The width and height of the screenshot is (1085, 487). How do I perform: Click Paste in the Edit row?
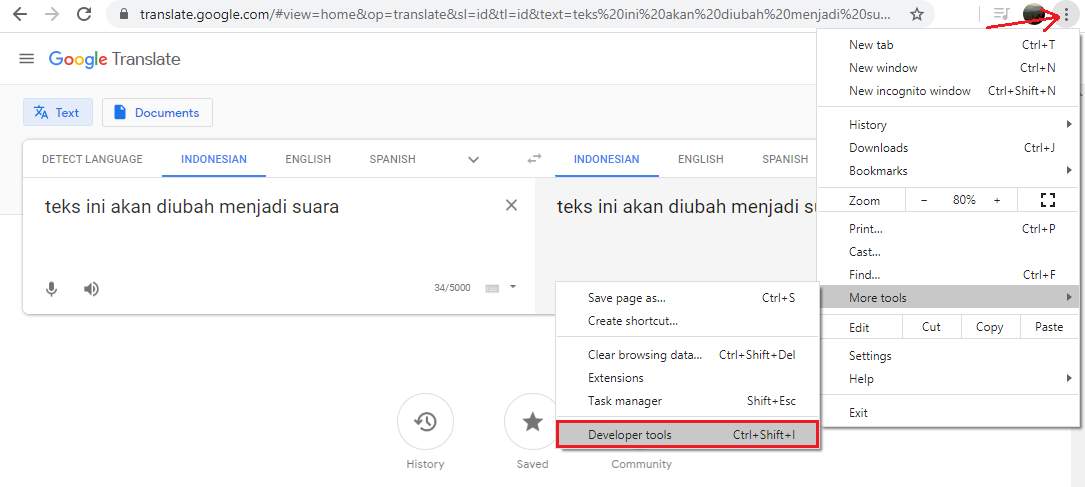pyautogui.click(x=1049, y=327)
